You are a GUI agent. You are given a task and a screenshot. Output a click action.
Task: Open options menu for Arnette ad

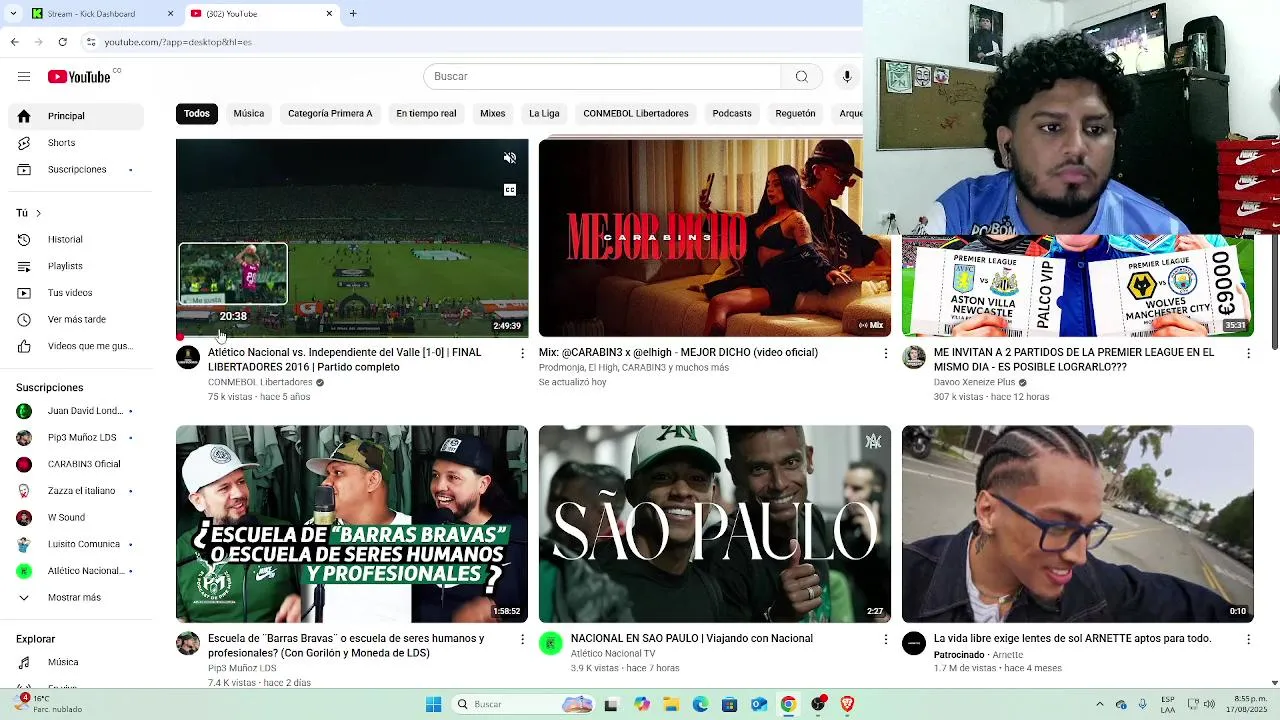click(x=1248, y=639)
